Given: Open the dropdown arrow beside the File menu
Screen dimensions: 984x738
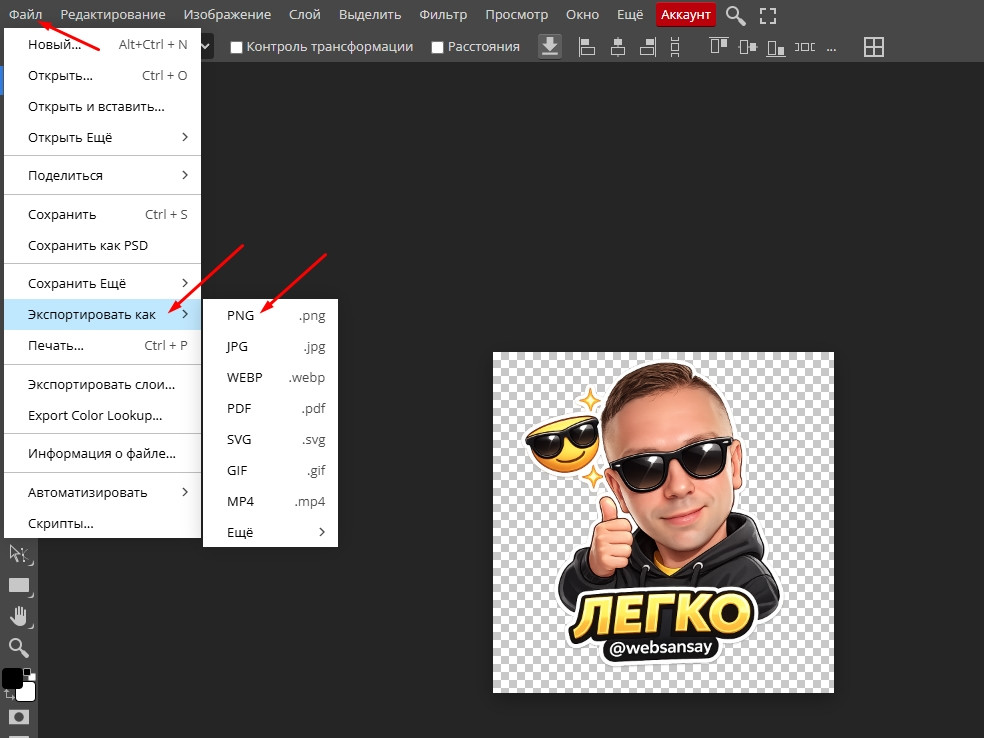Looking at the screenshot, I should [205, 46].
